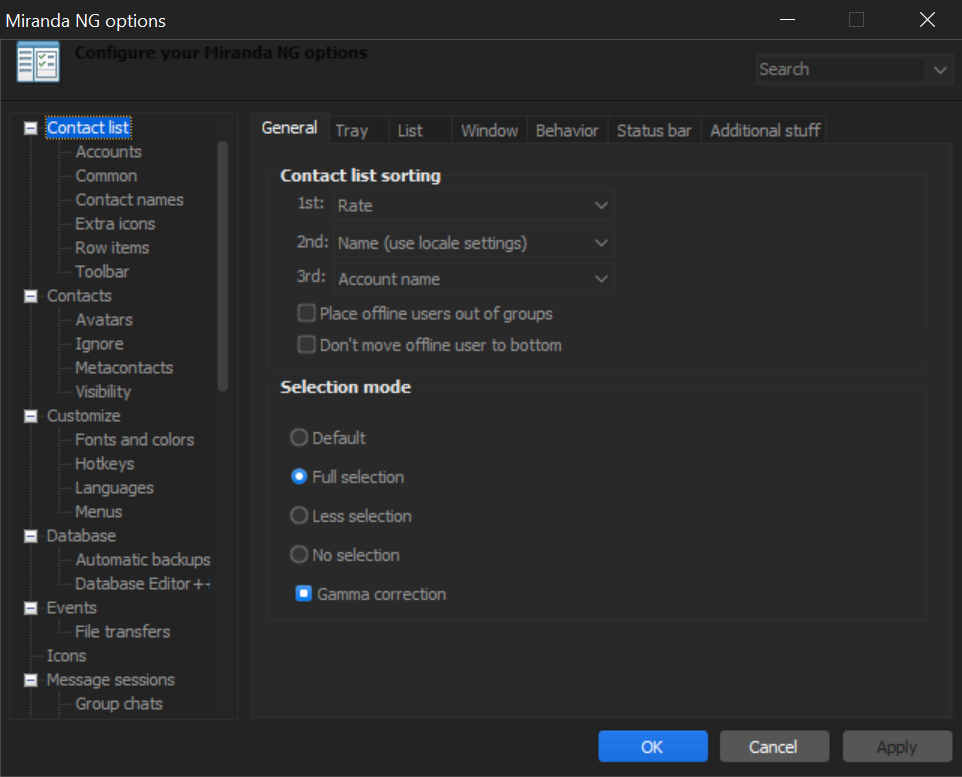Click the Cancel button

coord(774,746)
